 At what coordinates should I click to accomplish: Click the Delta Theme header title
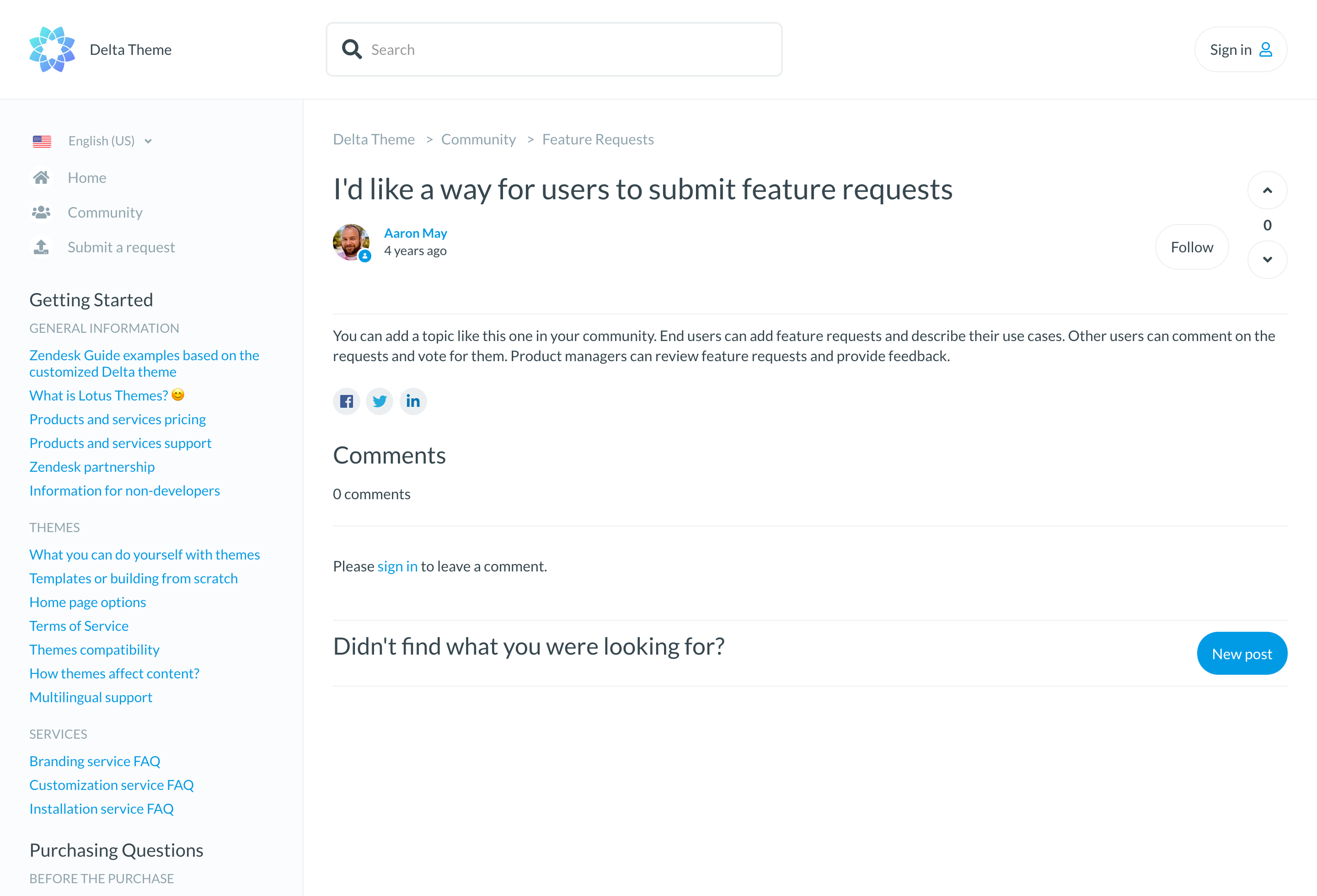tap(130, 50)
